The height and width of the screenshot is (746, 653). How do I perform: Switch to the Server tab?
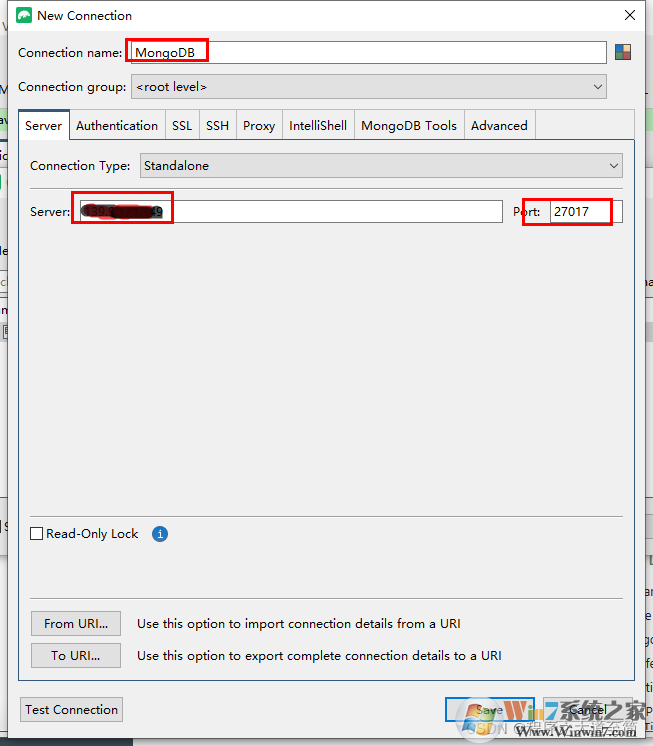44,126
